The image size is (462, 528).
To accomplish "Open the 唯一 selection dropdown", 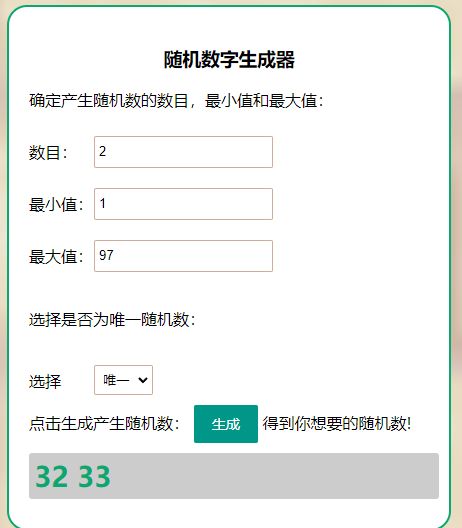I will (123, 380).
